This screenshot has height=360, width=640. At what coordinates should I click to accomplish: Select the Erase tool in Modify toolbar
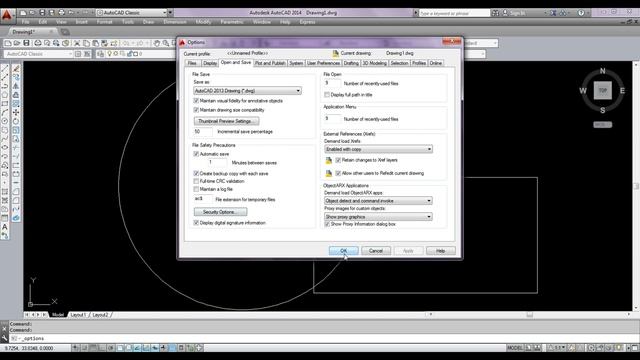[x=16, y=68]
